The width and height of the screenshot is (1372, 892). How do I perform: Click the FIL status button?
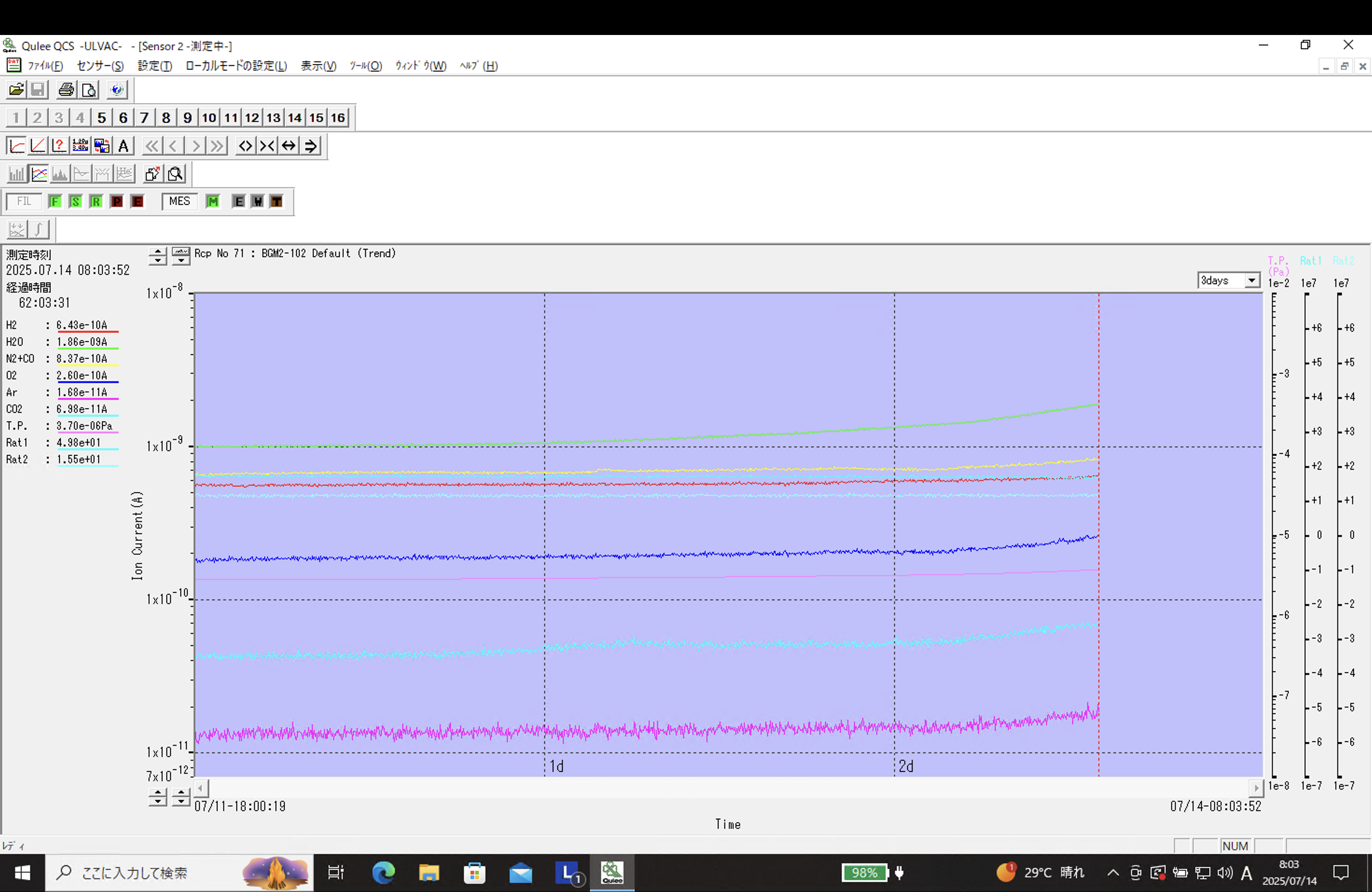[24, 202]
